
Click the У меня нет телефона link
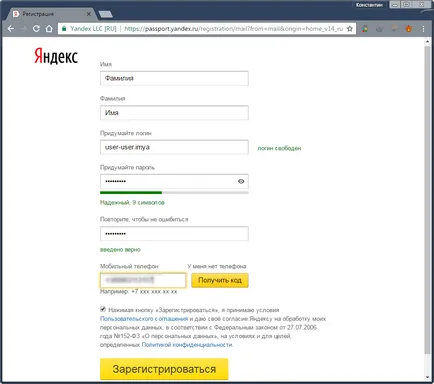(x=217, y=266)
